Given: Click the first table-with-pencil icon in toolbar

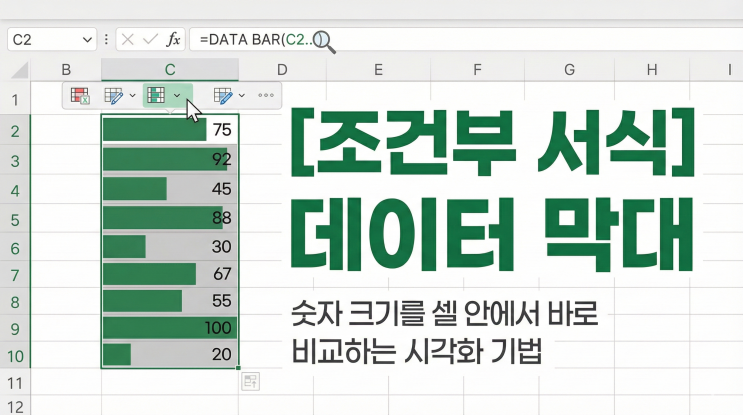Looking at the screenshot, I should point(114,95).
